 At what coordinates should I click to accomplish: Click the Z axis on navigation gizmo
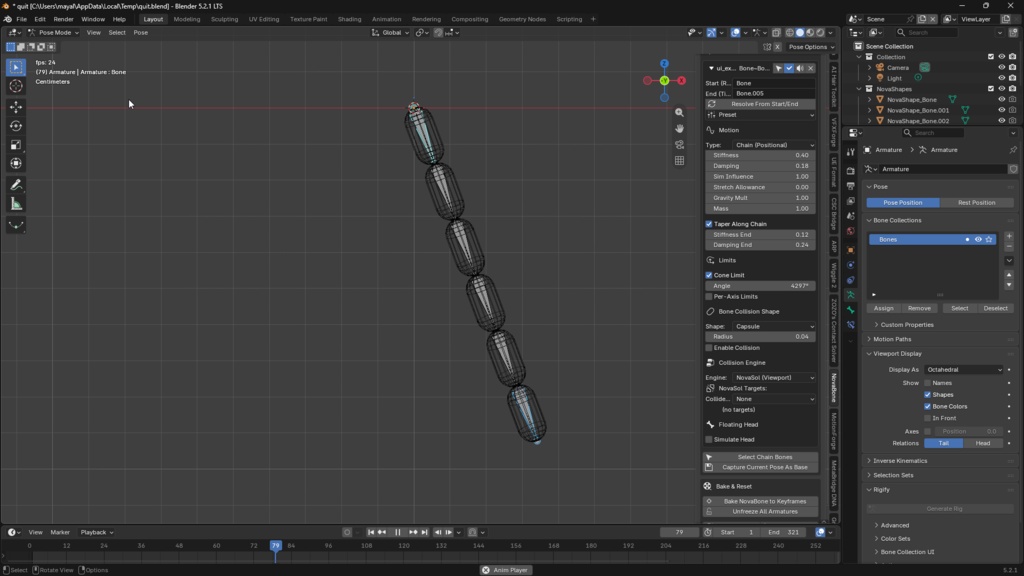(664, 64)
